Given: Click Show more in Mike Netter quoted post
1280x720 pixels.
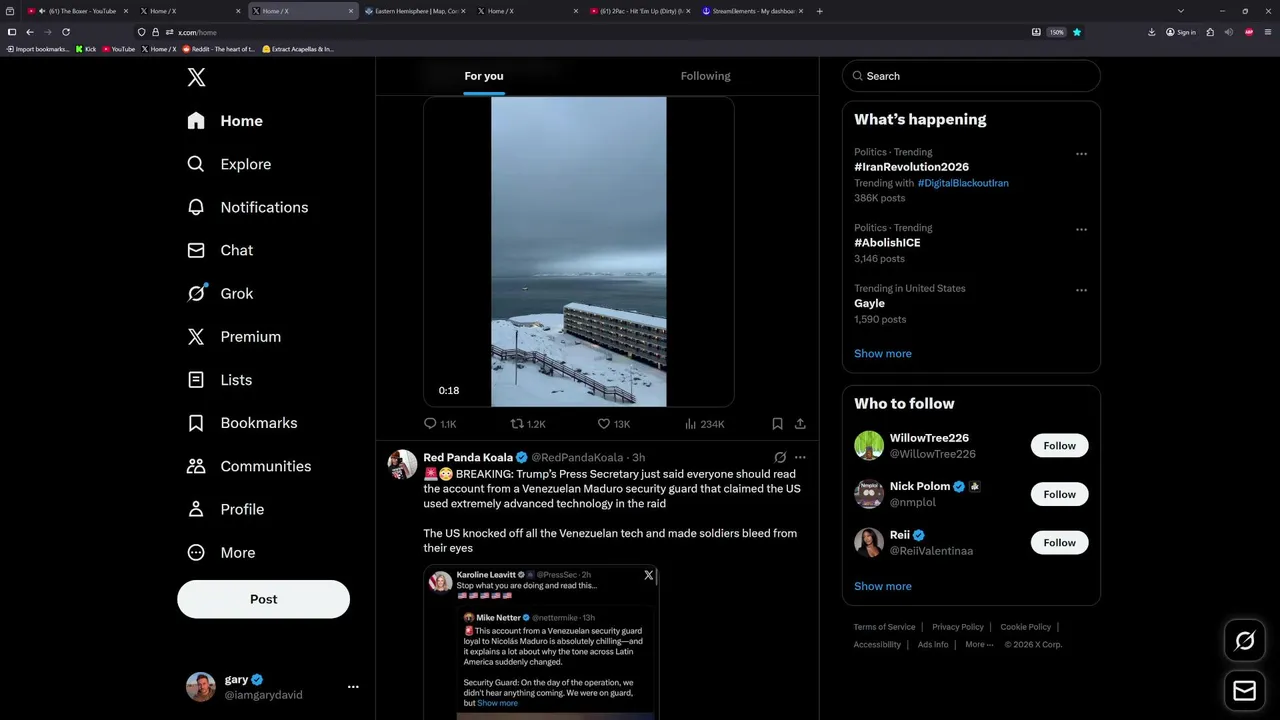Looking at the screenshot, I should [x=497, y=703].
